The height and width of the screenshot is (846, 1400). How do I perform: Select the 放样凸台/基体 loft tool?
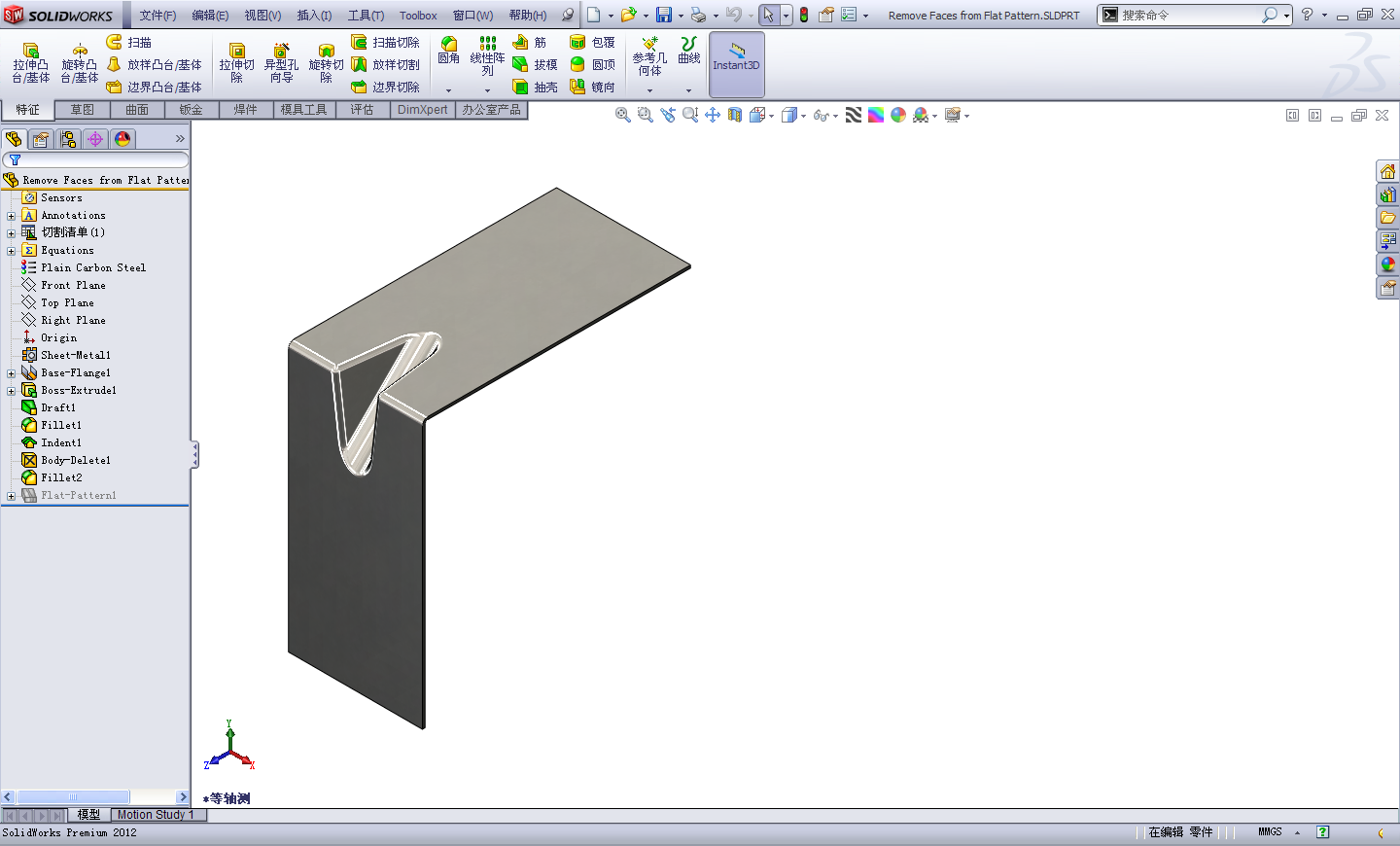pyautogui.click(x=154, y=64)
